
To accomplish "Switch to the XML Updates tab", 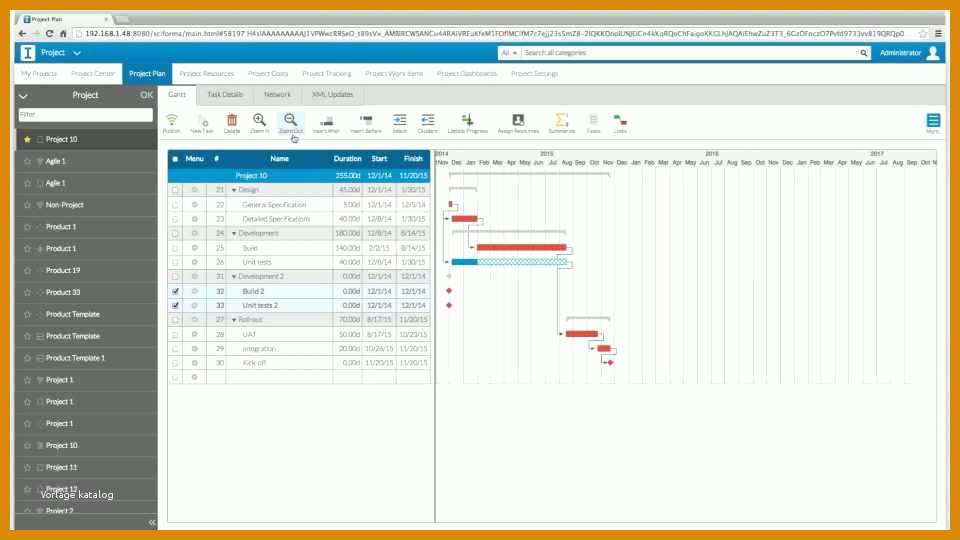I will pyautogui.click(x=332, y=95).
